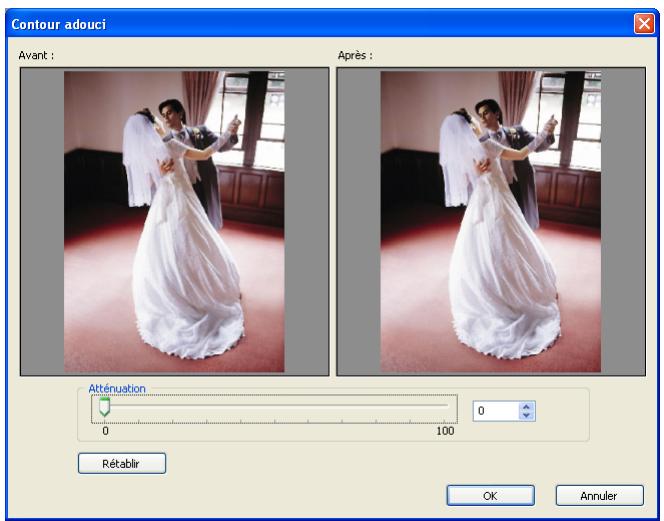Cancel the dialog with Annuler
Screen dimensions: 664x521
pyautogui.click(x=600, y=496)
